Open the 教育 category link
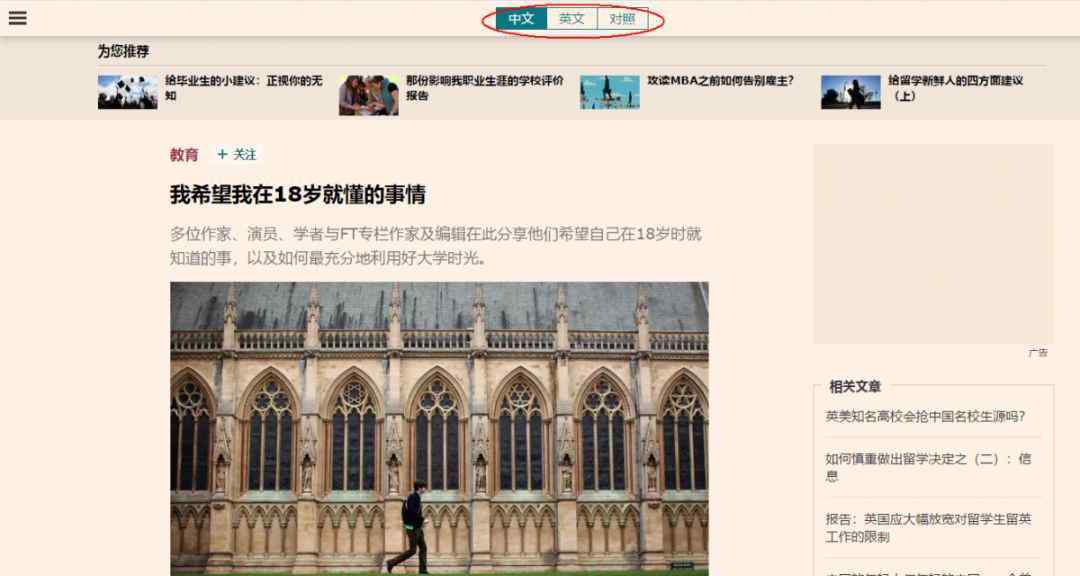 pyautogui.click(x=184, y=155)
